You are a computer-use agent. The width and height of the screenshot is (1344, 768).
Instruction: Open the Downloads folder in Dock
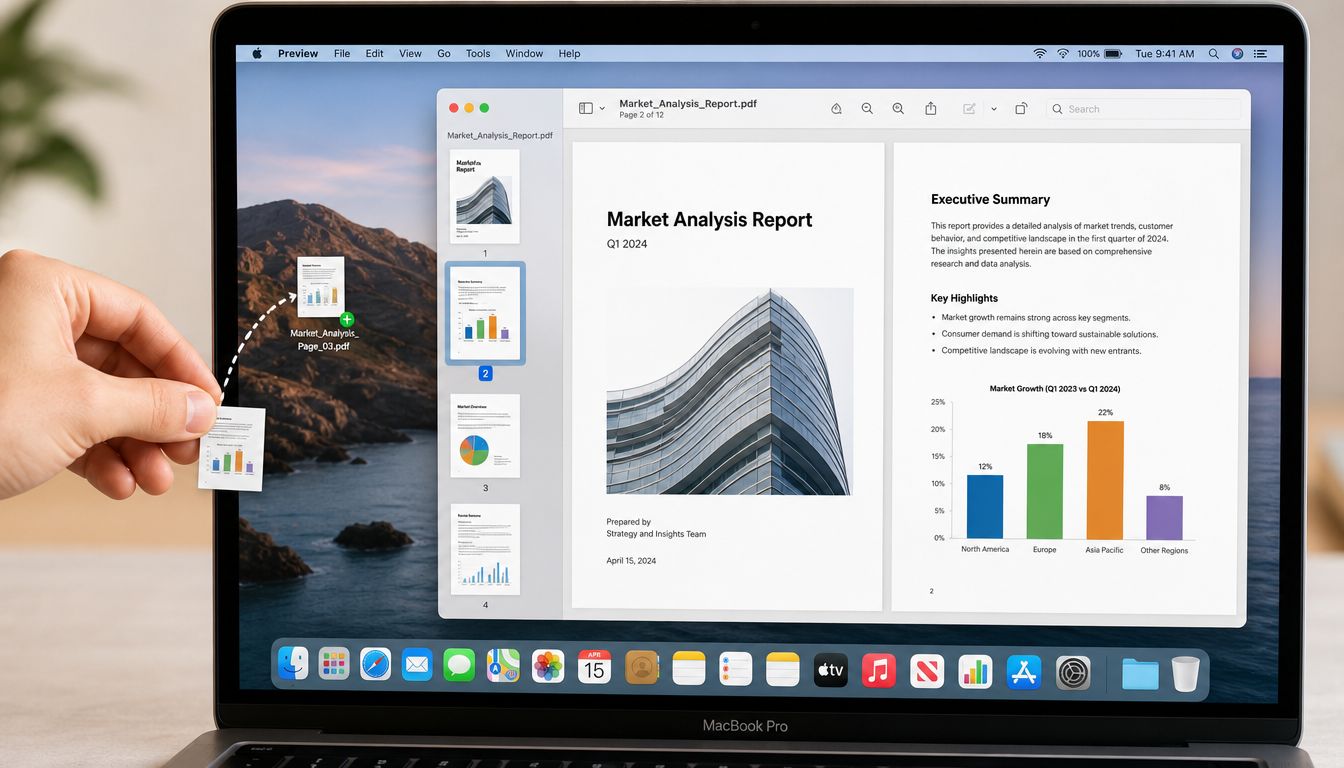[x=1140, y=674]
